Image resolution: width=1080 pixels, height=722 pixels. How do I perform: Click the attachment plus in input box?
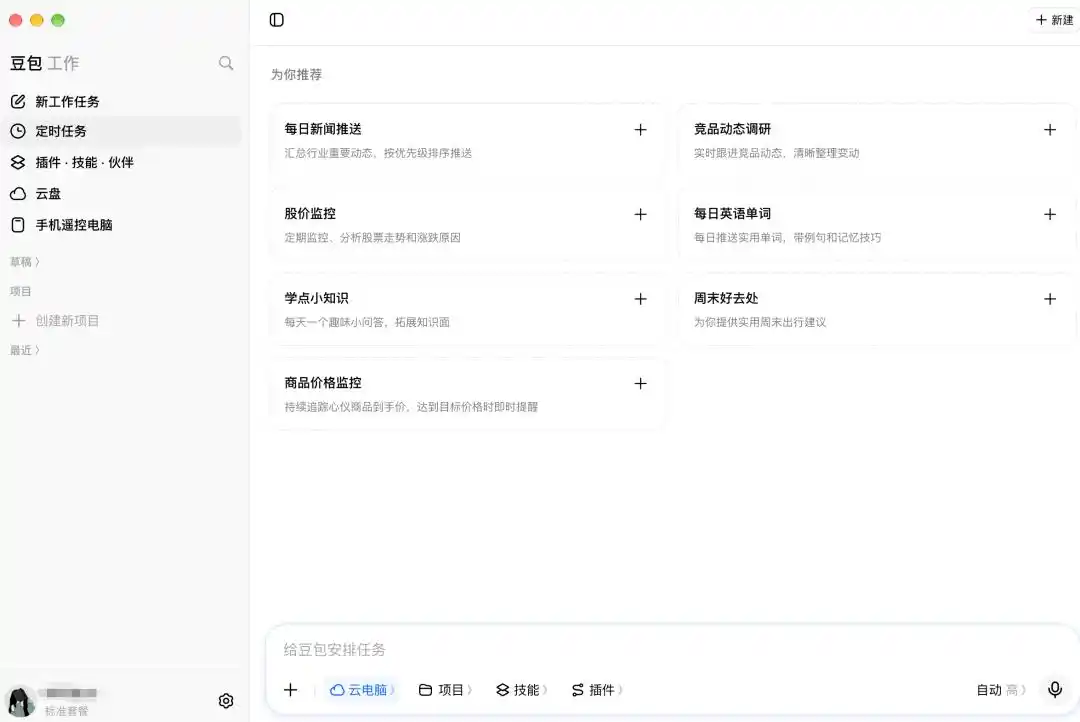tap(291, 690)
